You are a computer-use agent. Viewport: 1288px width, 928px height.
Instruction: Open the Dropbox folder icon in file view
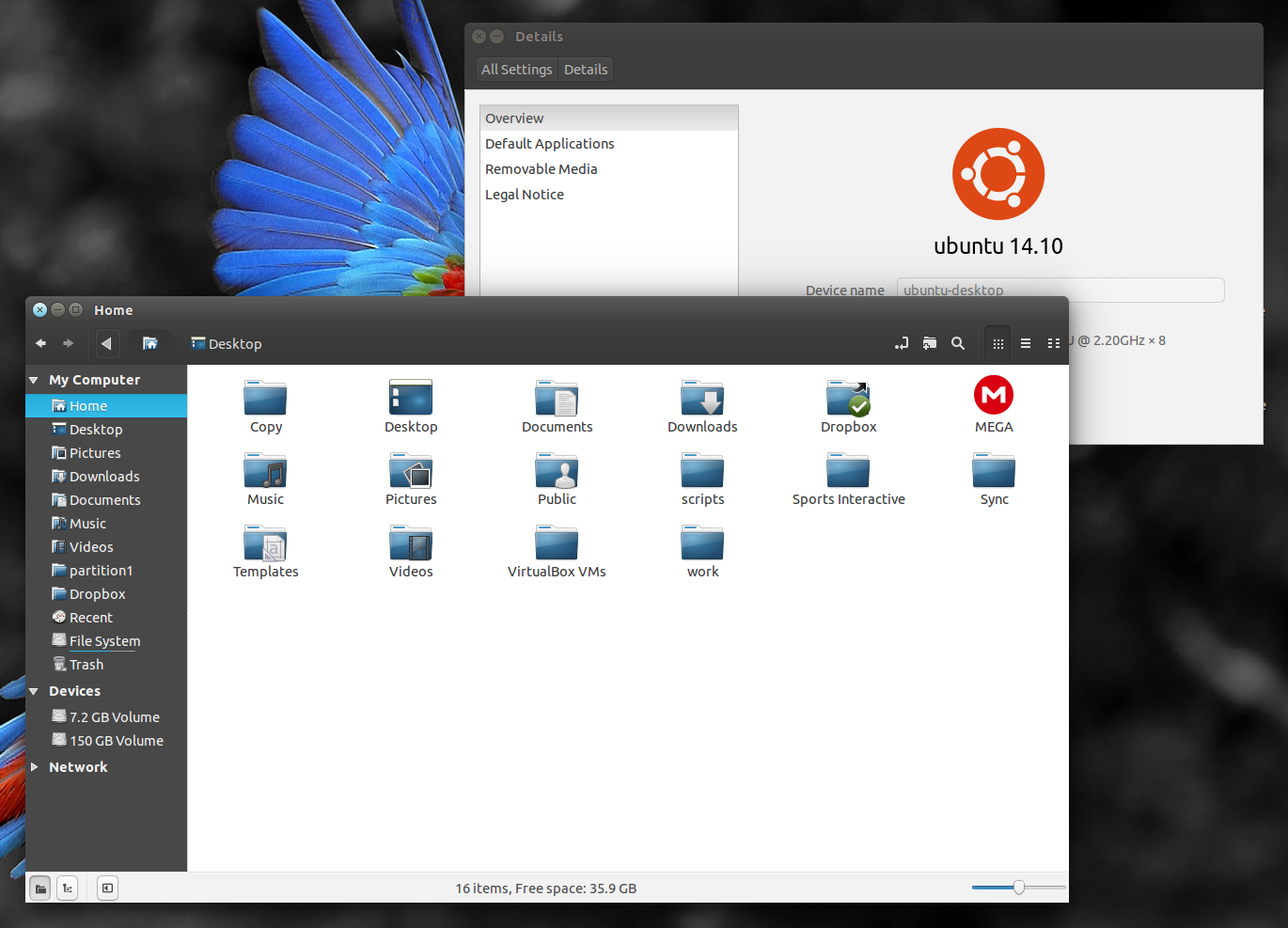coord(848,398)
